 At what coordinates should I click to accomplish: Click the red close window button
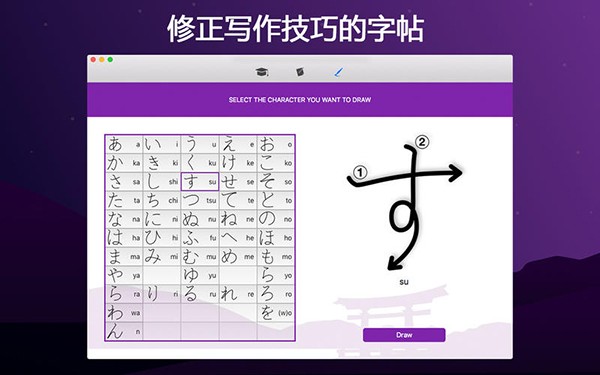93,60
